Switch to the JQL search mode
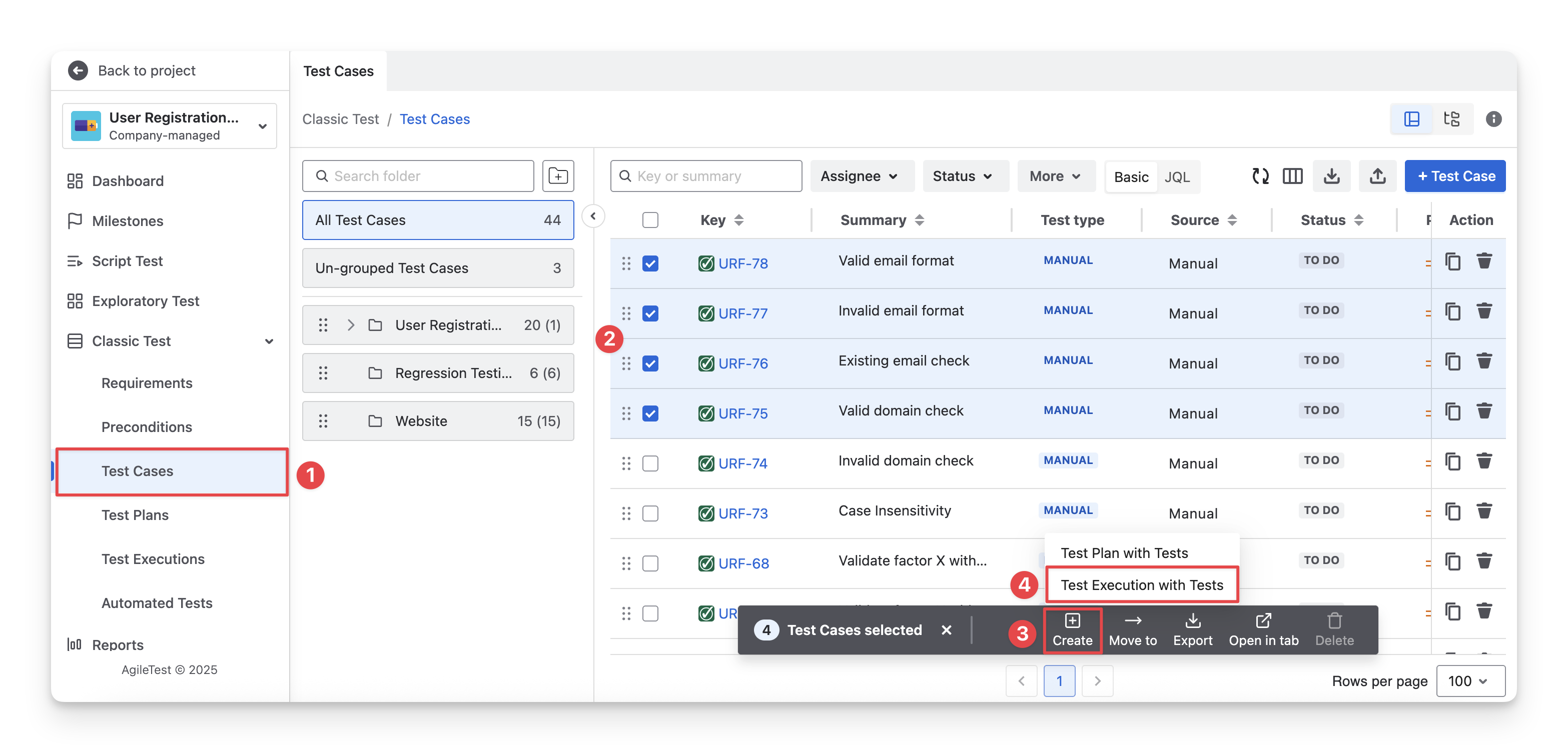This screenshot has height=753, width=1568. click(x=1177, y=177)
